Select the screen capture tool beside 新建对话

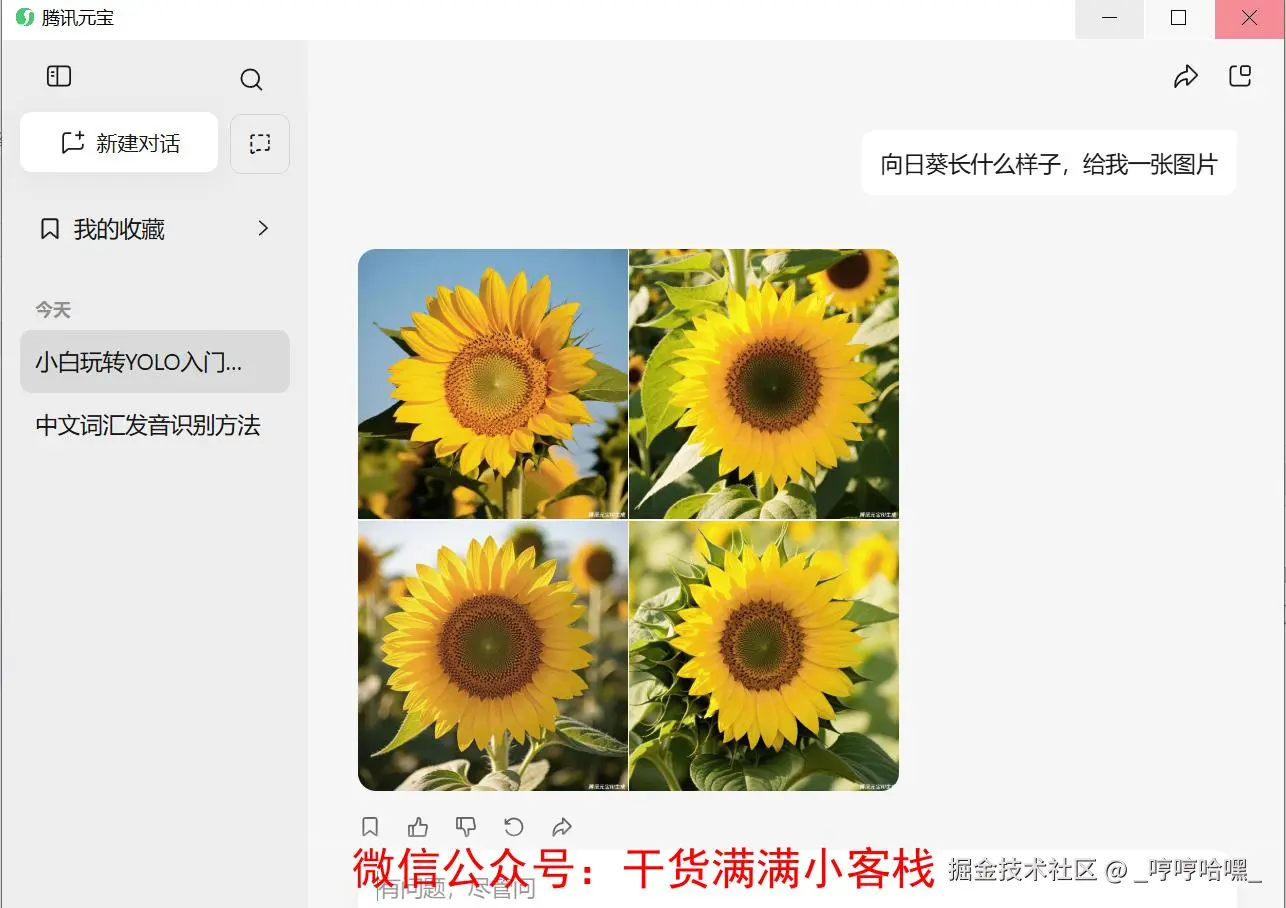259,143
